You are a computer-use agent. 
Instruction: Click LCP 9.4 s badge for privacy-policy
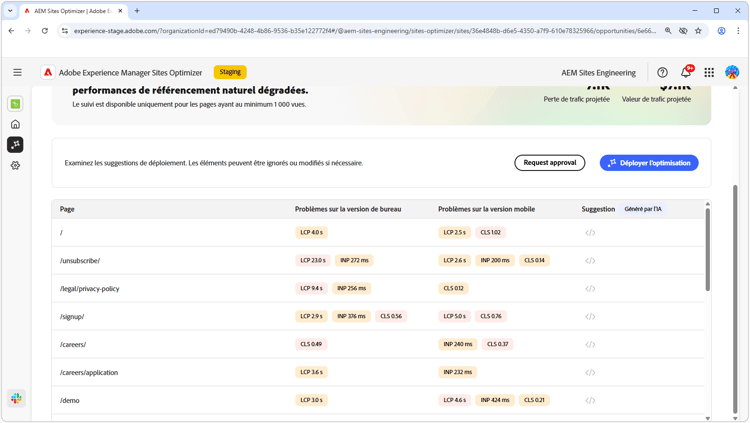[x=311, y=289]
